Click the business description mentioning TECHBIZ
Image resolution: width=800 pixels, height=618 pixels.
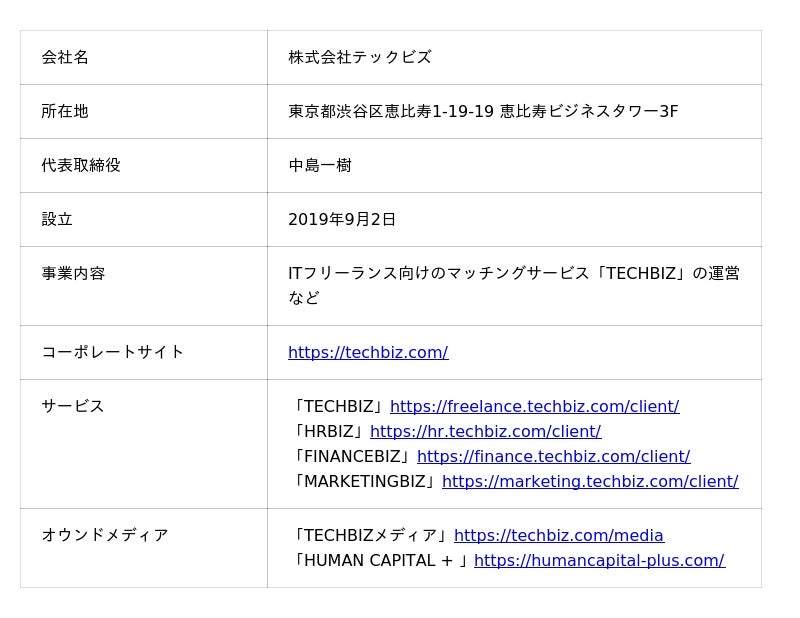514,286
